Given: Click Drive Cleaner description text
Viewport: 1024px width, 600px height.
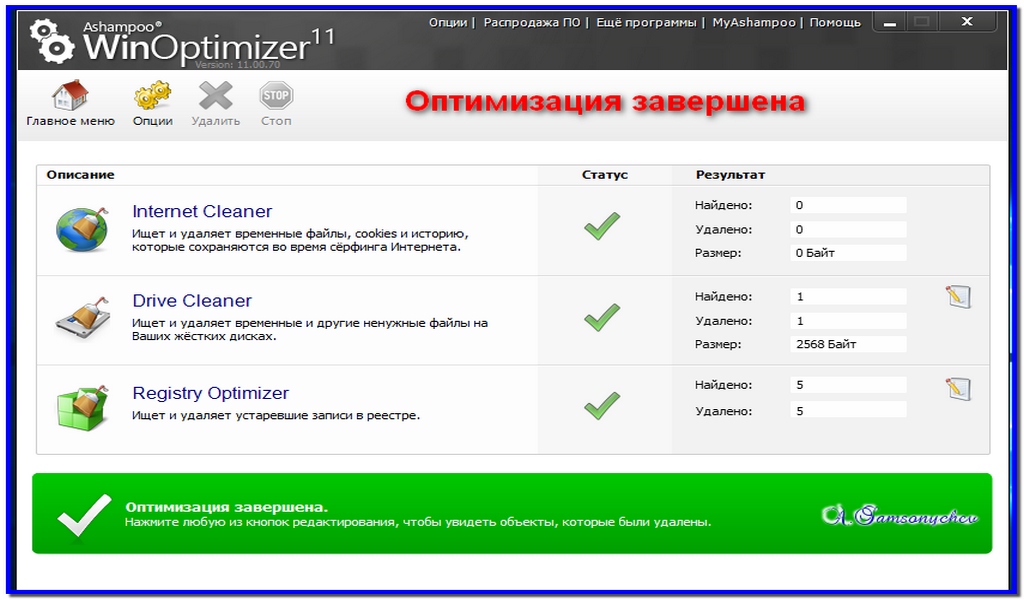Looking at the screenshot, I should (310, 330).
